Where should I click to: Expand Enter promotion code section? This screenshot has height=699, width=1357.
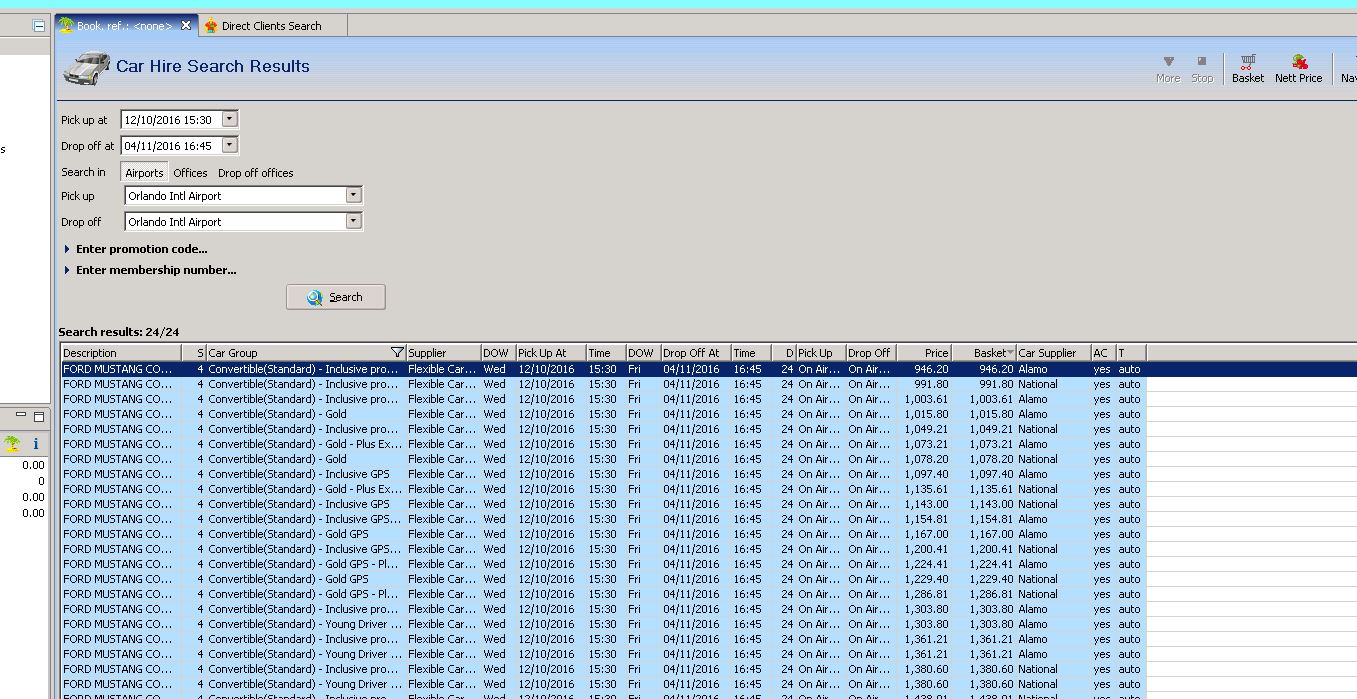pos(141,249)
